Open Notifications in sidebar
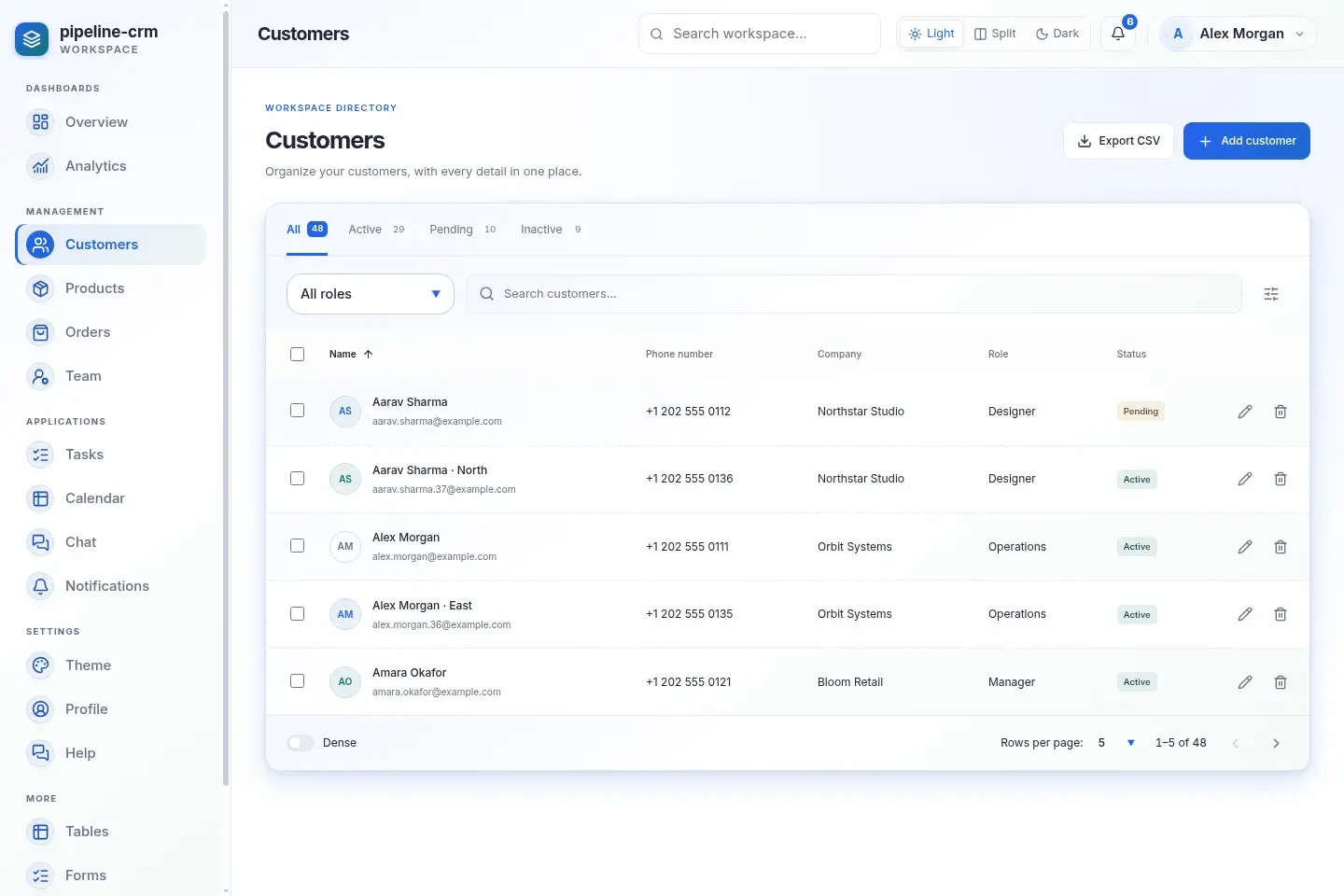Image resolution: width=1344 pixels, height=896 pixels. click(111, 586)
